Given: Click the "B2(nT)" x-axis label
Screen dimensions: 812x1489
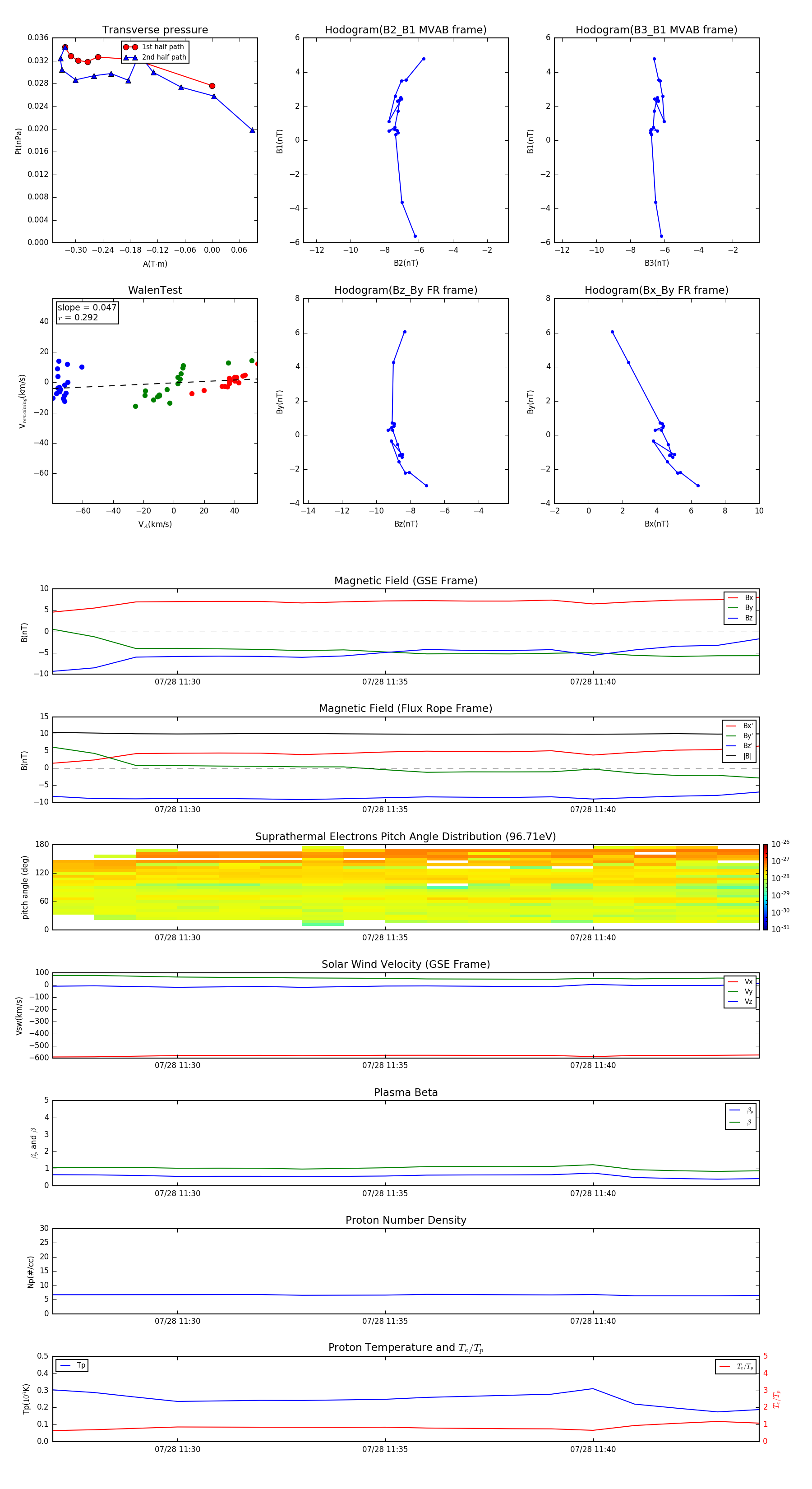Looking at the screenshot, I should tap(406, 263).
